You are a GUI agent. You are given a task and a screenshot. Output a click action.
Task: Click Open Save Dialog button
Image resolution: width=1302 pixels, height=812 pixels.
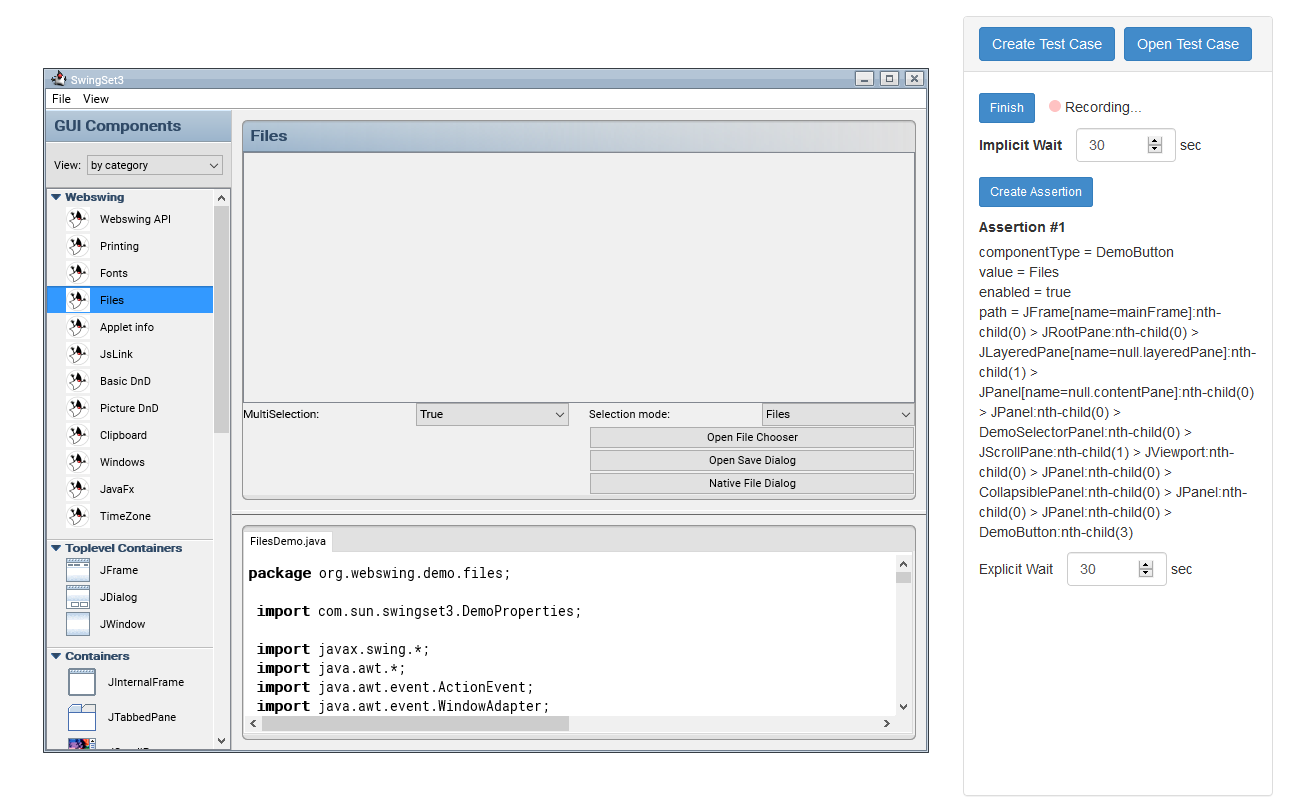[x=752, y=460]
